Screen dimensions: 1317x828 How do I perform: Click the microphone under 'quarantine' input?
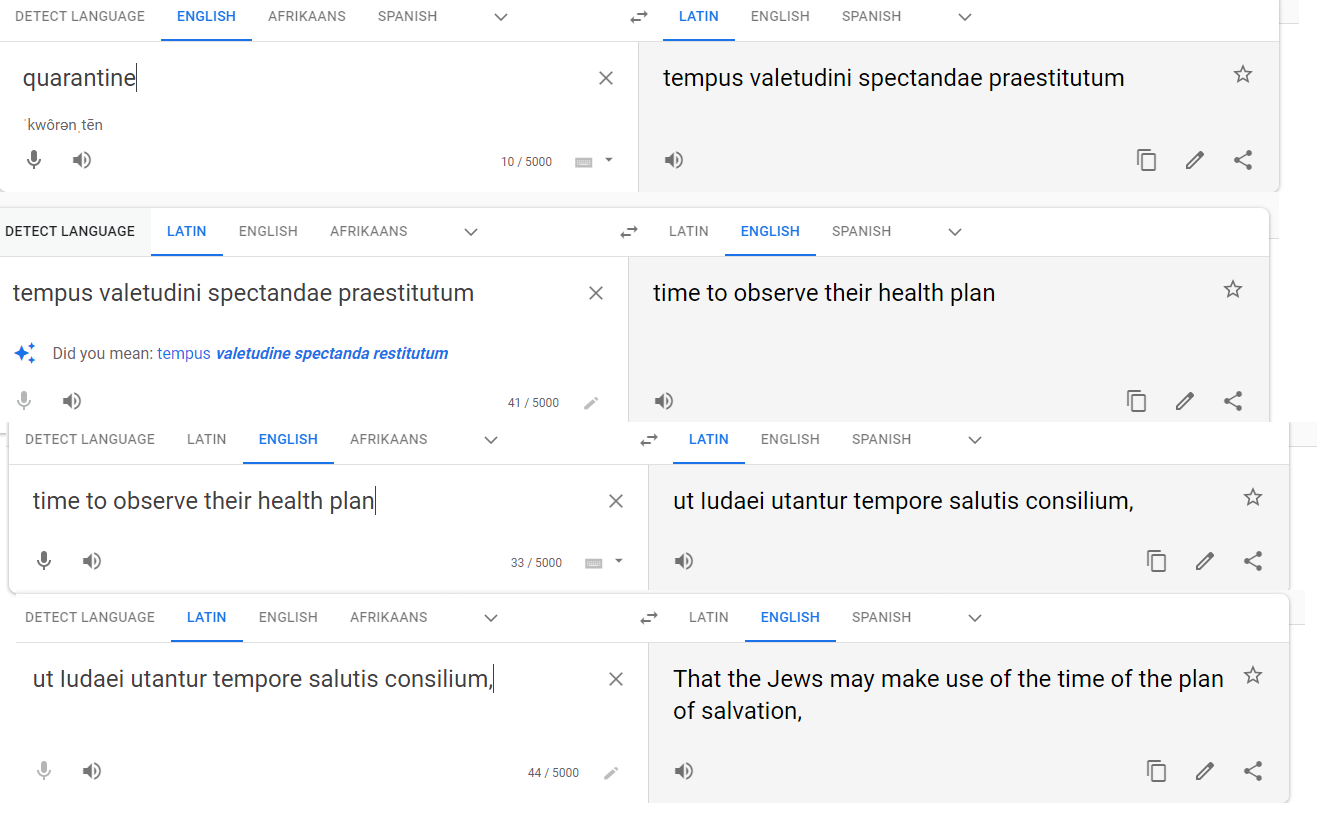pos(34,160)
